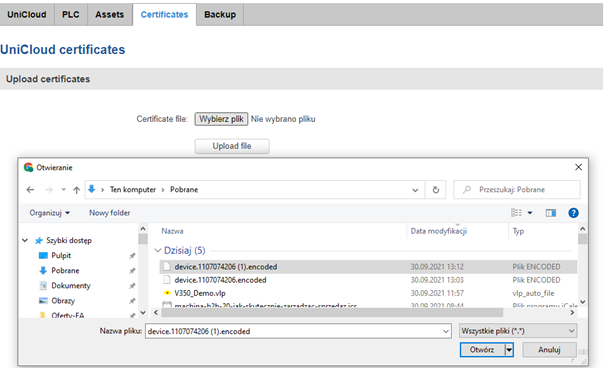Open the view options dropdown arrow
The height and width of the screenshot is (368, 605).
pyautogui.click(x=530, y=213)
